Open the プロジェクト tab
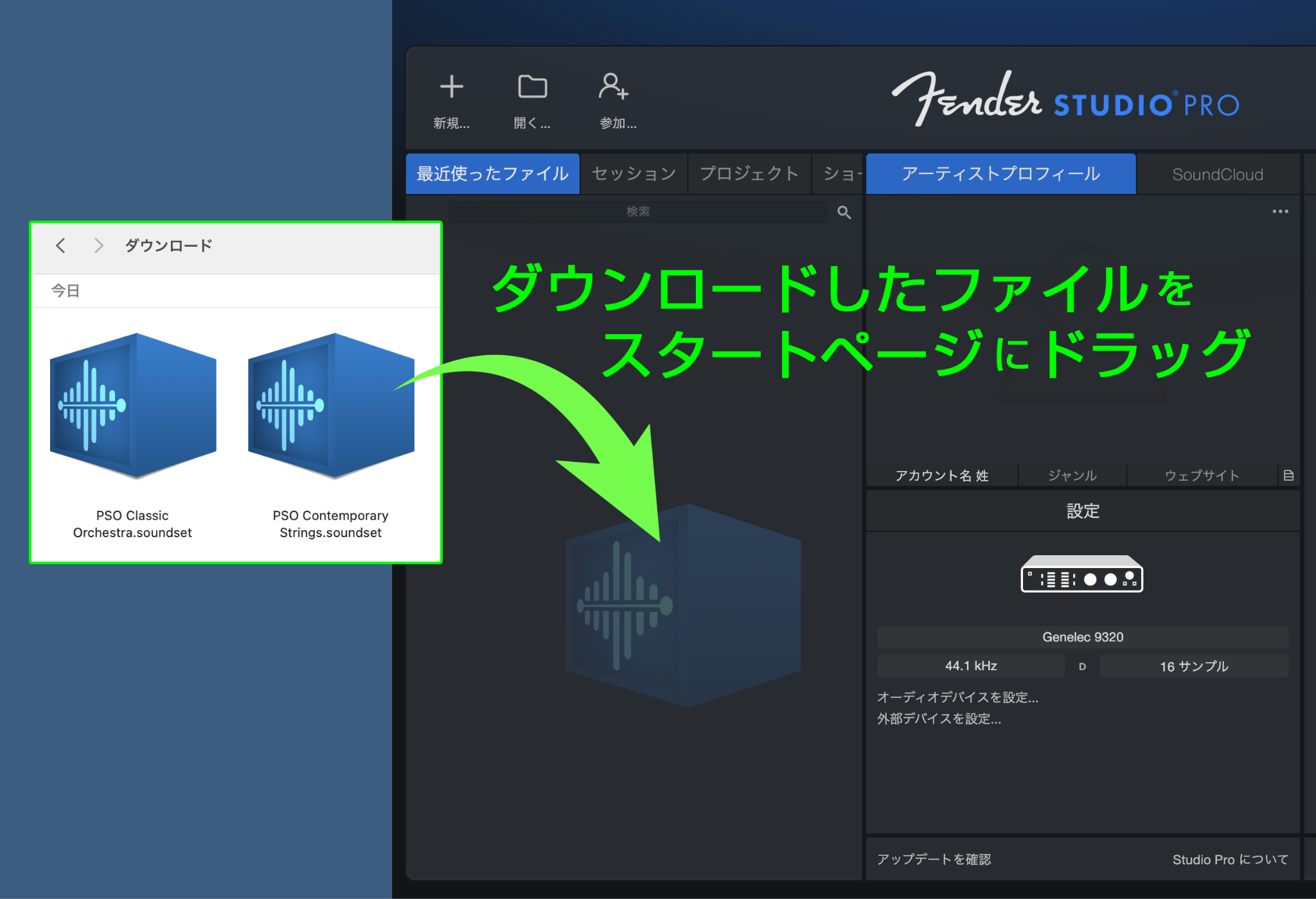The width and height of the screenshot is (1316, 899). [x=749, y=174]
